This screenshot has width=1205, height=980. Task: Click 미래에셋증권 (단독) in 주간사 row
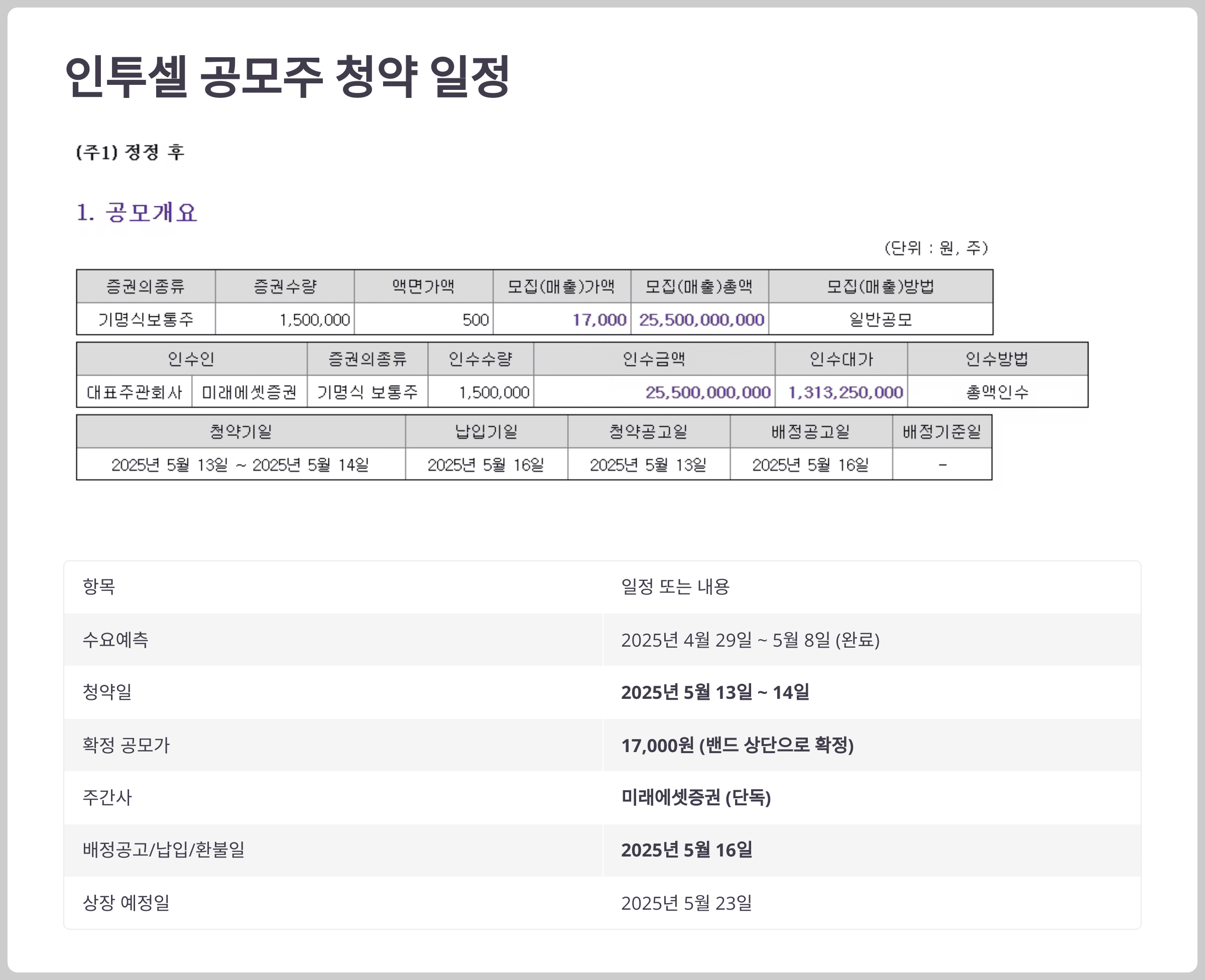(695, 797)
